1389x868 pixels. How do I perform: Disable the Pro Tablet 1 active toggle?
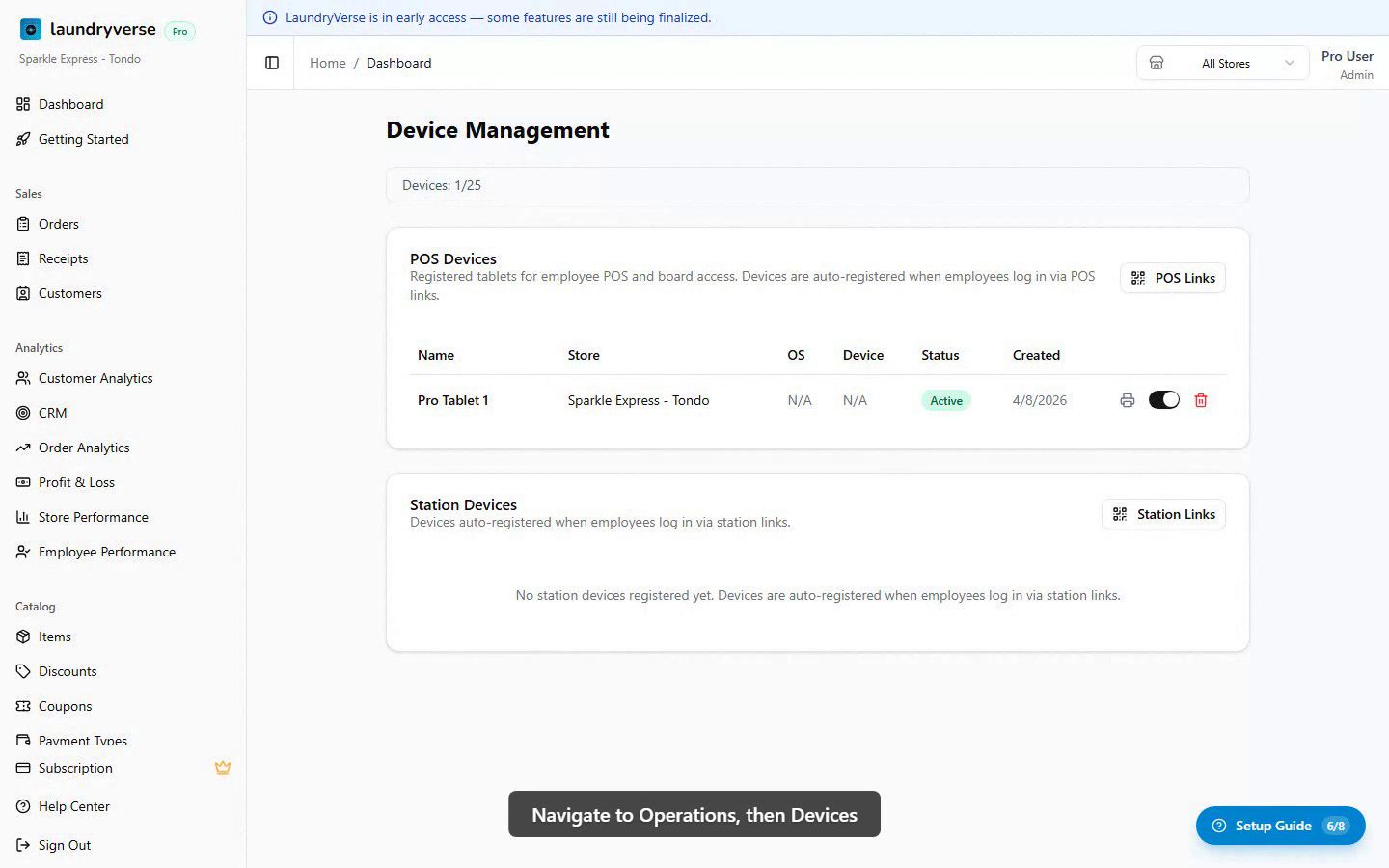pyautogui.click(x=1164, y=399)
